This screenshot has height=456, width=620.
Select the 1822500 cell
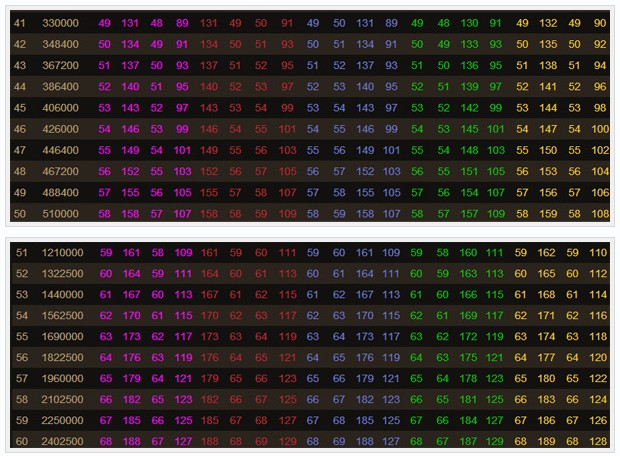(x=62, y=358)
